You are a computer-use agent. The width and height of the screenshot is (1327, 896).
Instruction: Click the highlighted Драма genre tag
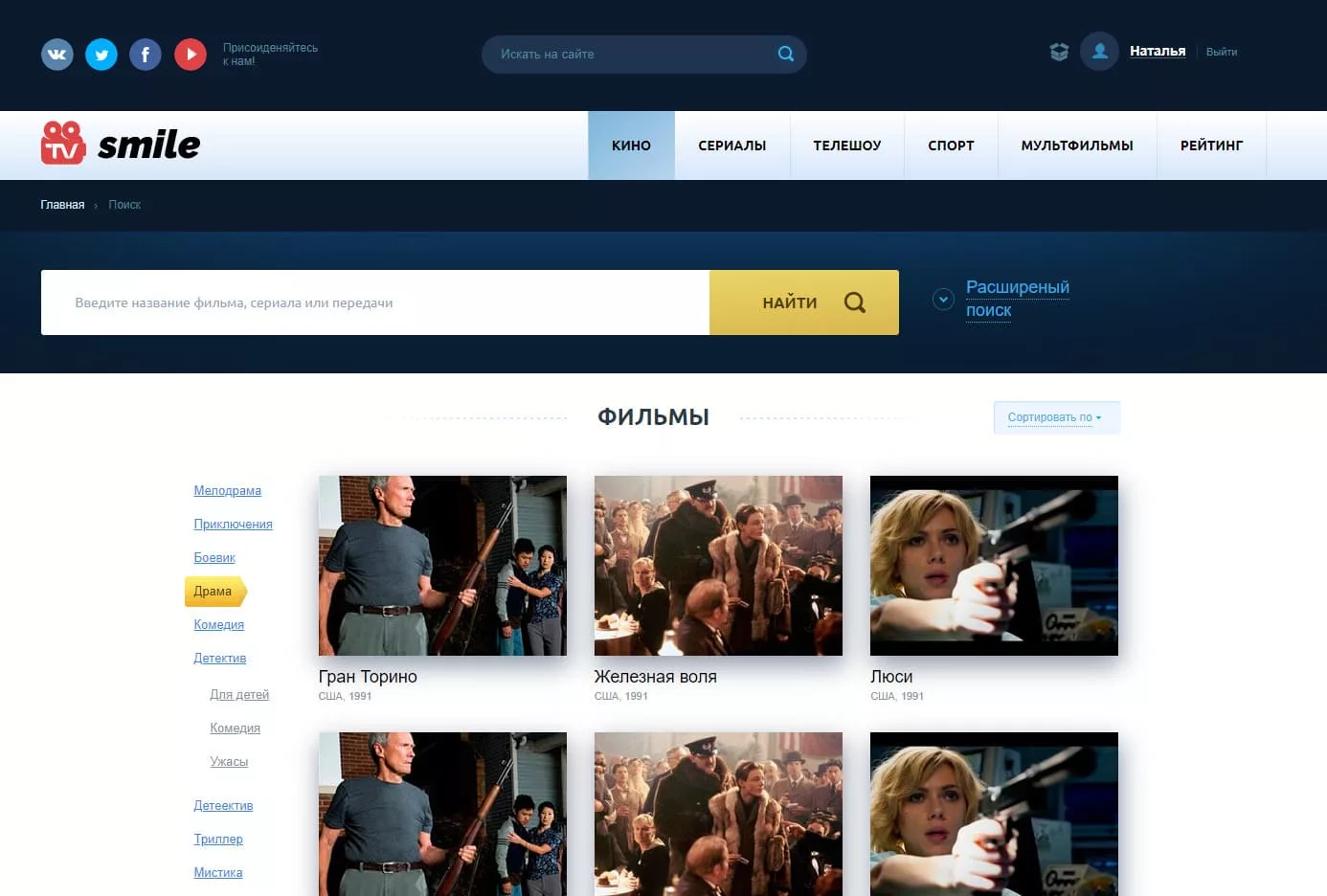click(215, 592)
